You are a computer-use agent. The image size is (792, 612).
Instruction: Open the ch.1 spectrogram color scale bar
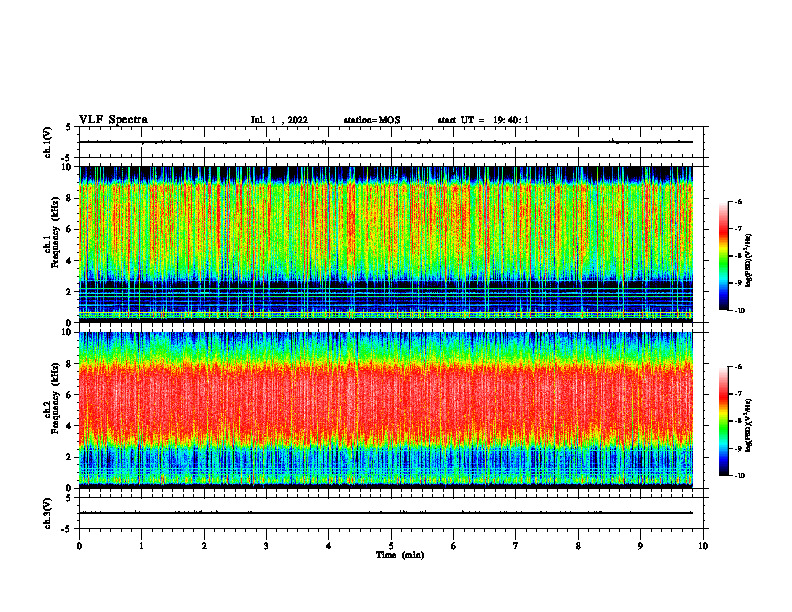pos(723,256)
